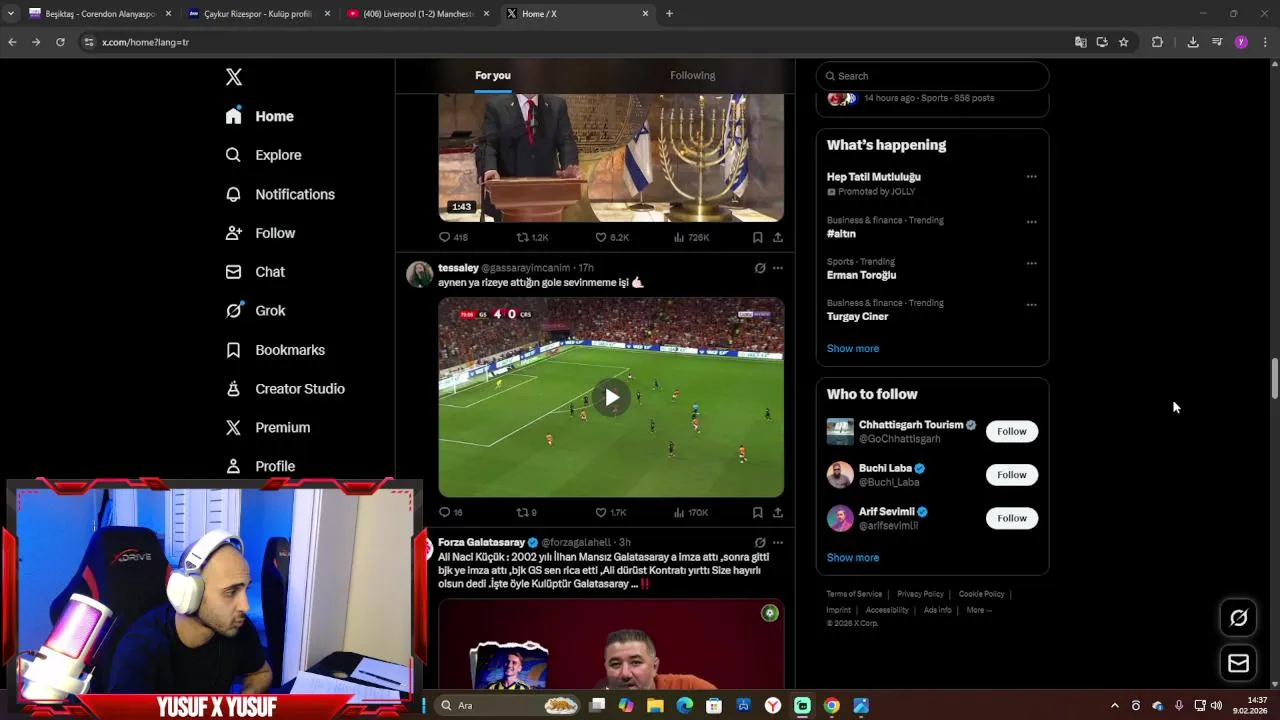Open Chrome from the taskbar
The height and width of the screenshot is (720, 1280).
tap(831, 706)
